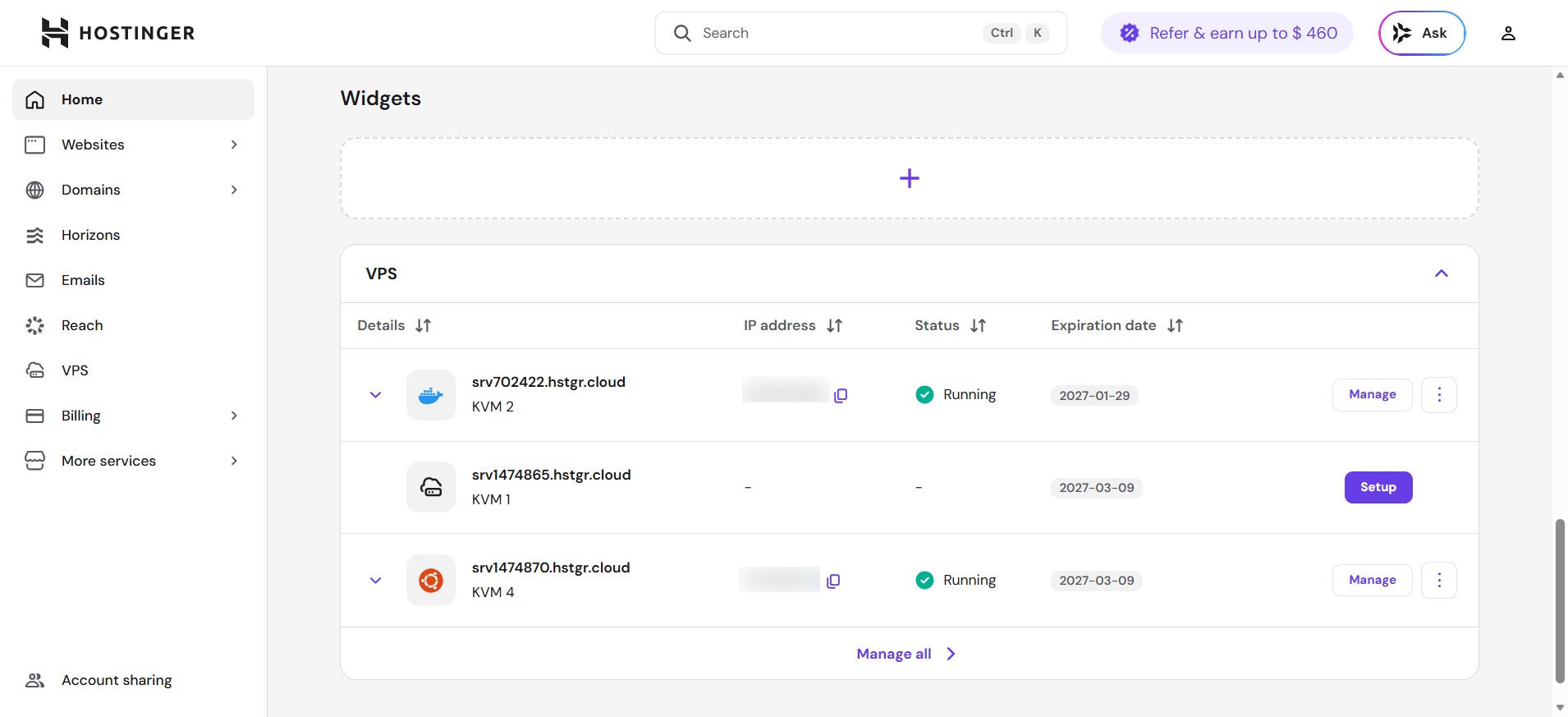Click the Widgets heading

pos(381,99)
